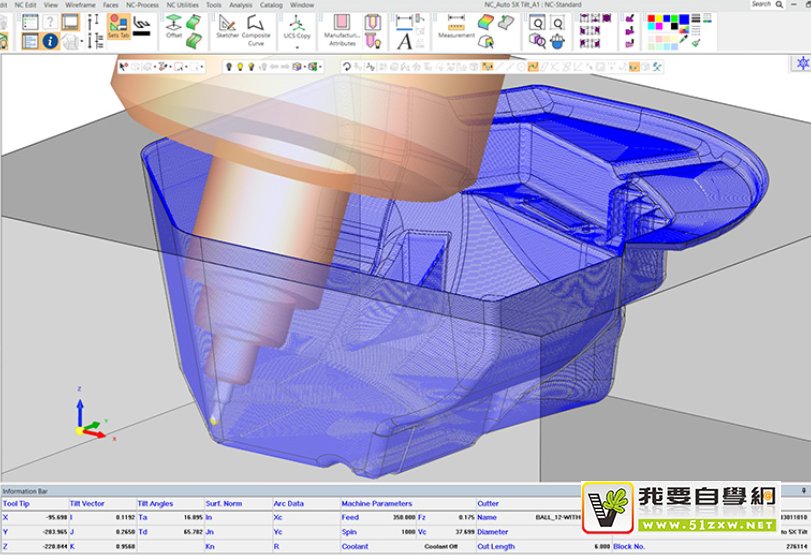
Task: Open the Analysis menu
Action: point(240,5)
